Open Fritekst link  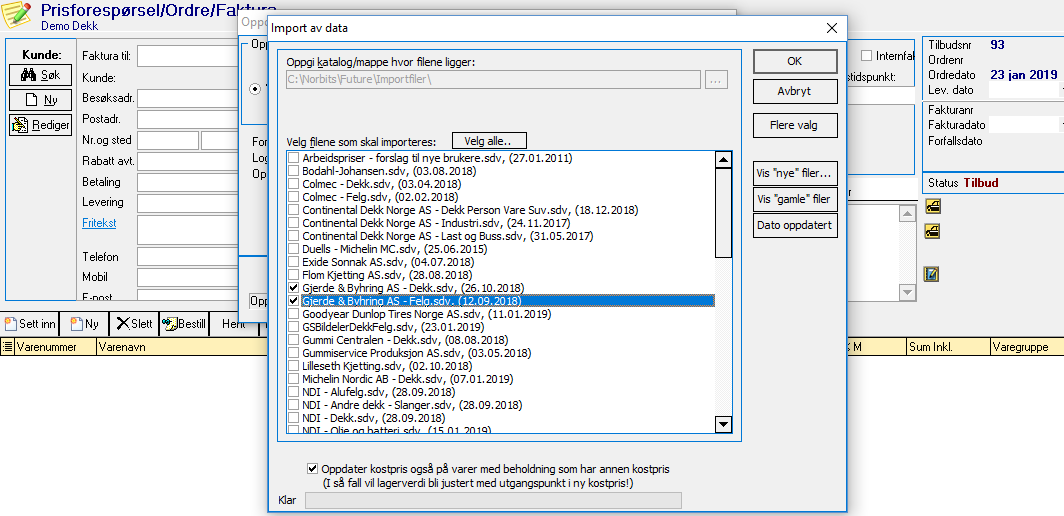99,223
